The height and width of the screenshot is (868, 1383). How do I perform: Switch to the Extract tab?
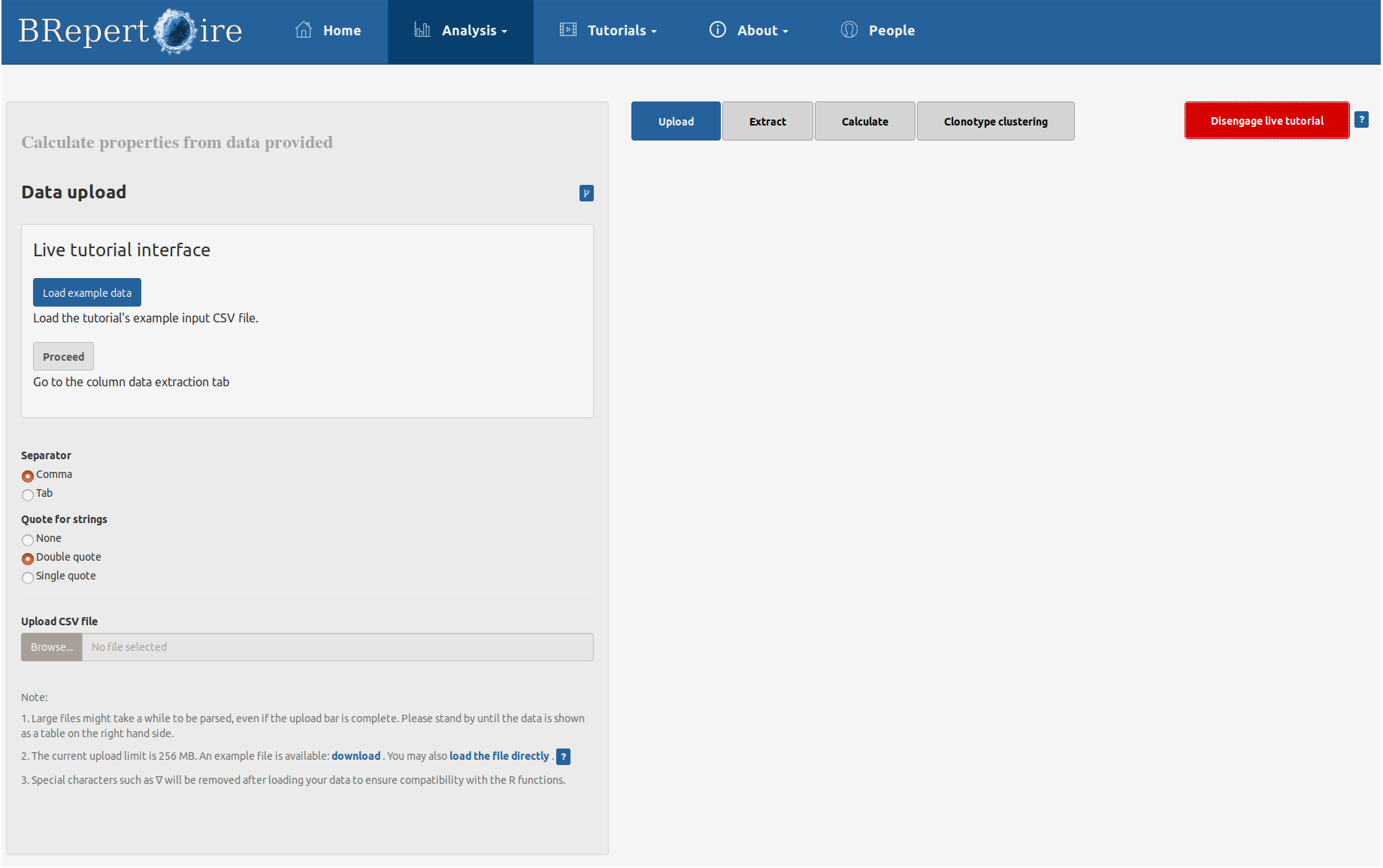[x=767, y=121]
